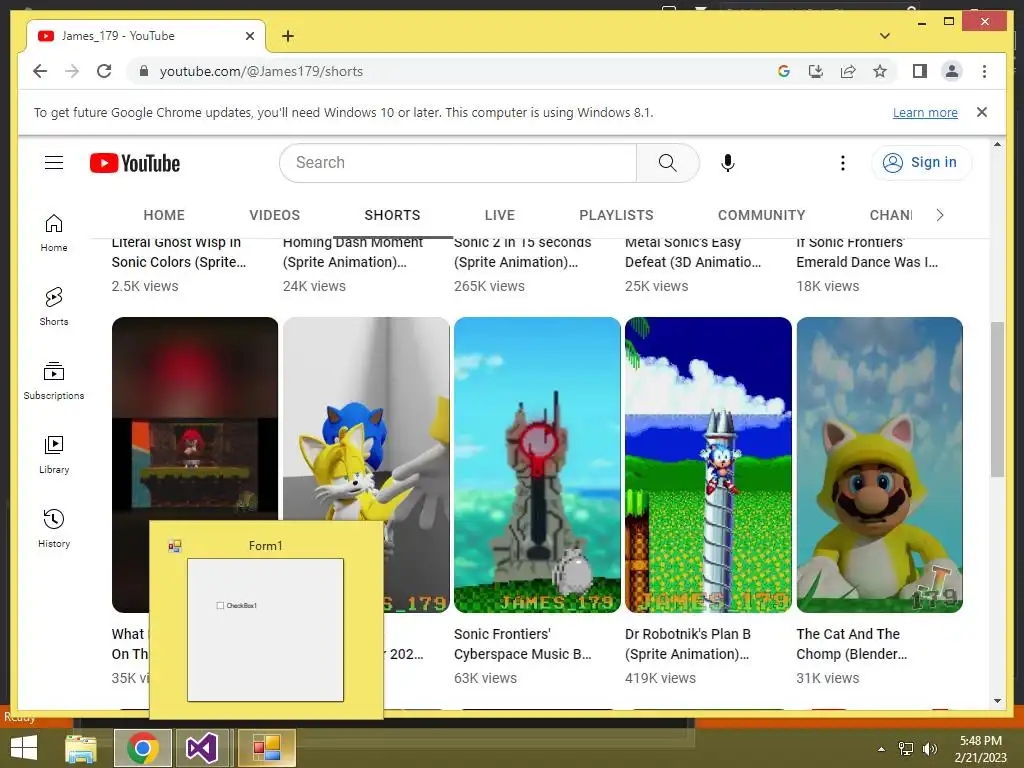Image resolution: width=1024 pixels, height=768 pixels.
Task: Reload the YouTube page
Action: (x=104, y=71)
